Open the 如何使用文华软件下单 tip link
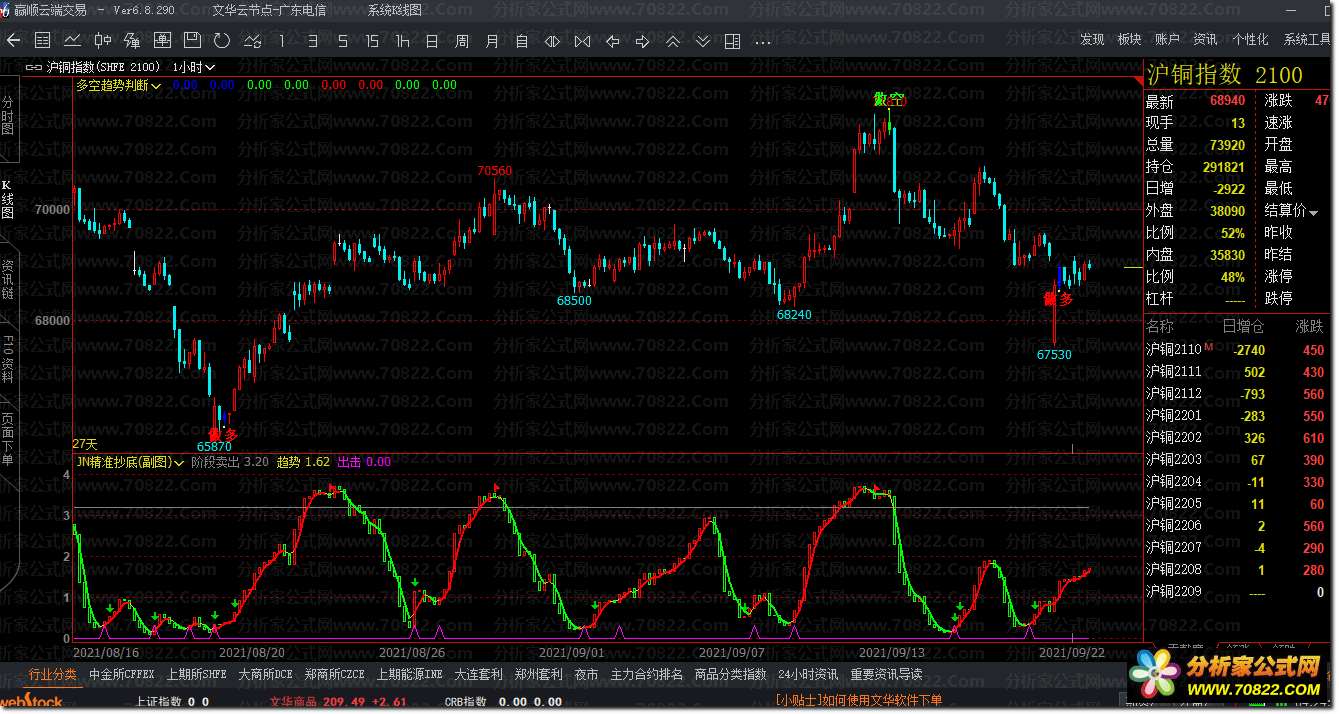 (858, 701)
